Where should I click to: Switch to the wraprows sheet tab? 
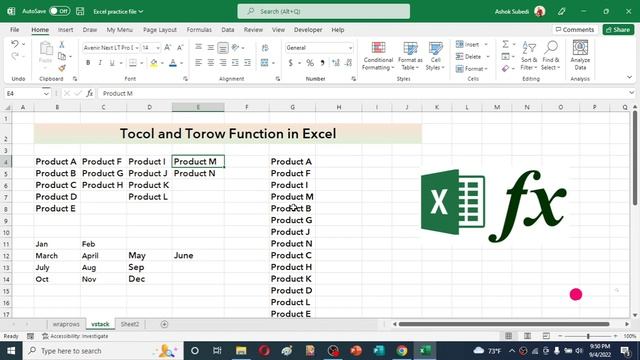click(66, 324)
